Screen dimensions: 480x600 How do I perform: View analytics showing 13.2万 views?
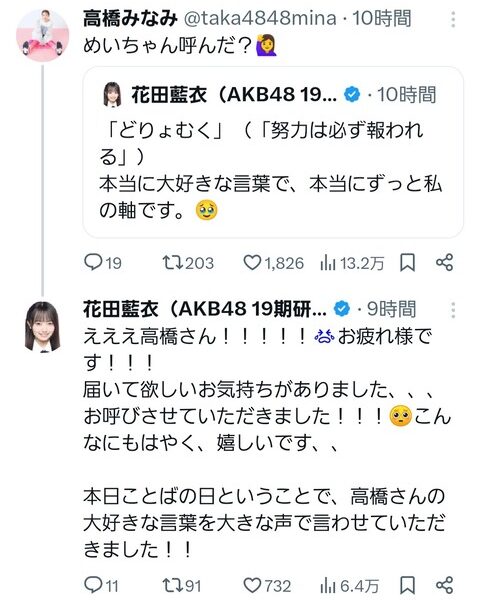[328, 263]
